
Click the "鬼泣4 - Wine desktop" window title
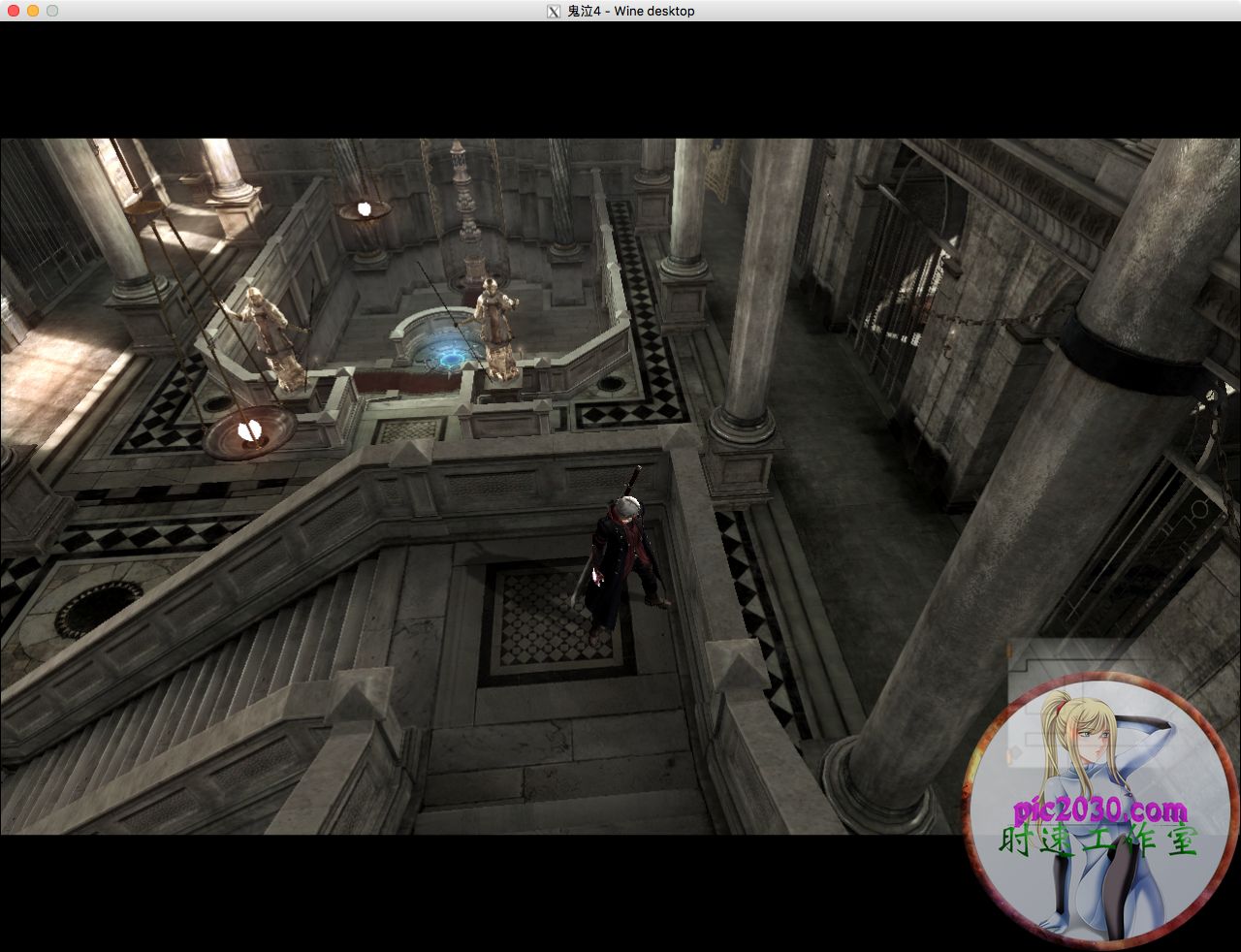(x=631, y=12)
